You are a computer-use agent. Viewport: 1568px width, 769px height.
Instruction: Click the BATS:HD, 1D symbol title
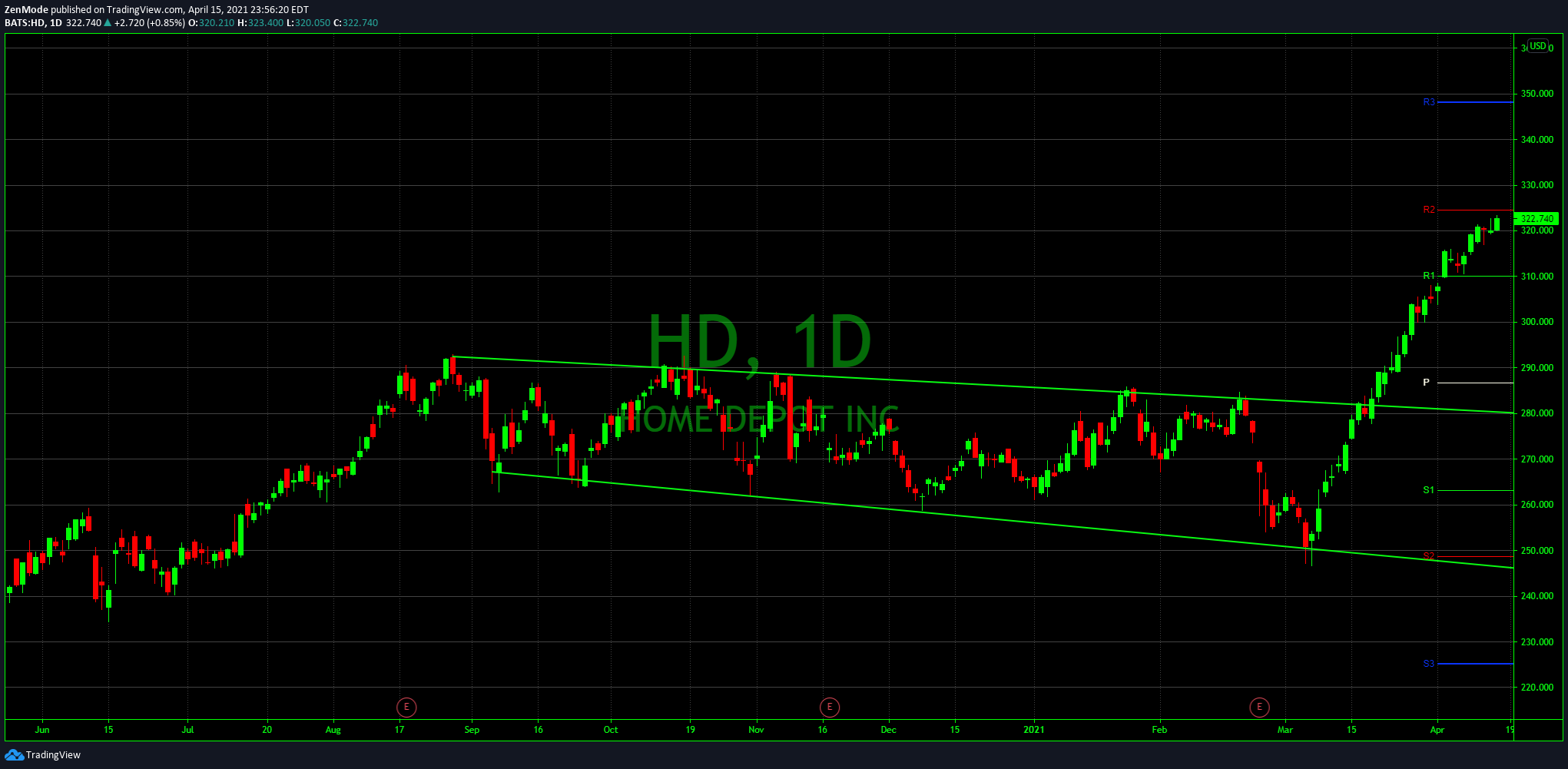pos(33,23)
